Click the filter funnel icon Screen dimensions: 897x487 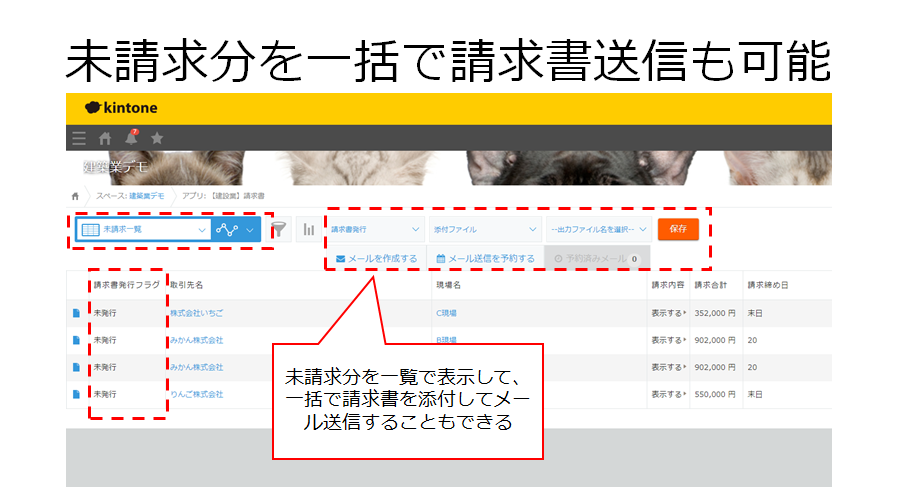coord(278,229)
